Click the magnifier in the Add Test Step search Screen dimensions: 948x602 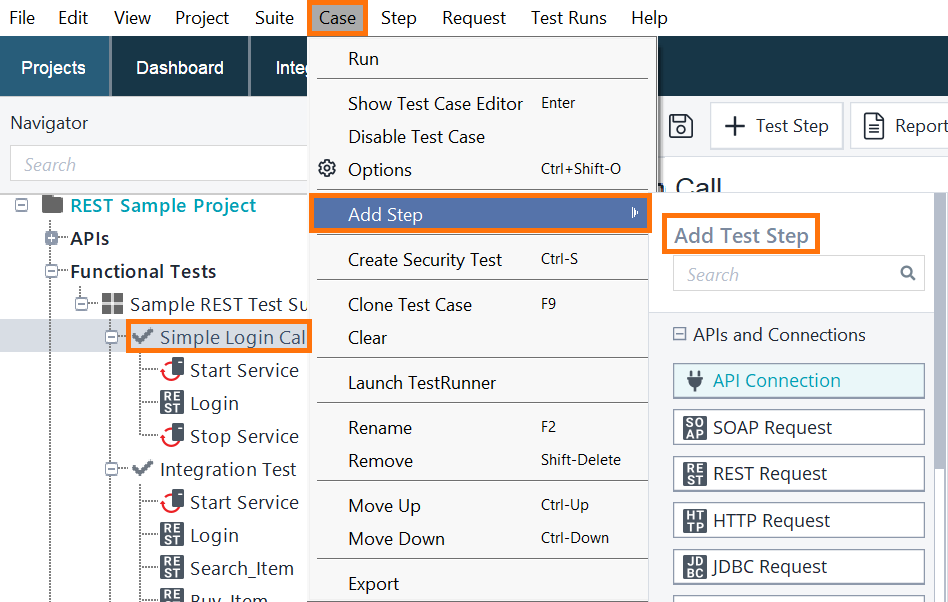(907, 273)
